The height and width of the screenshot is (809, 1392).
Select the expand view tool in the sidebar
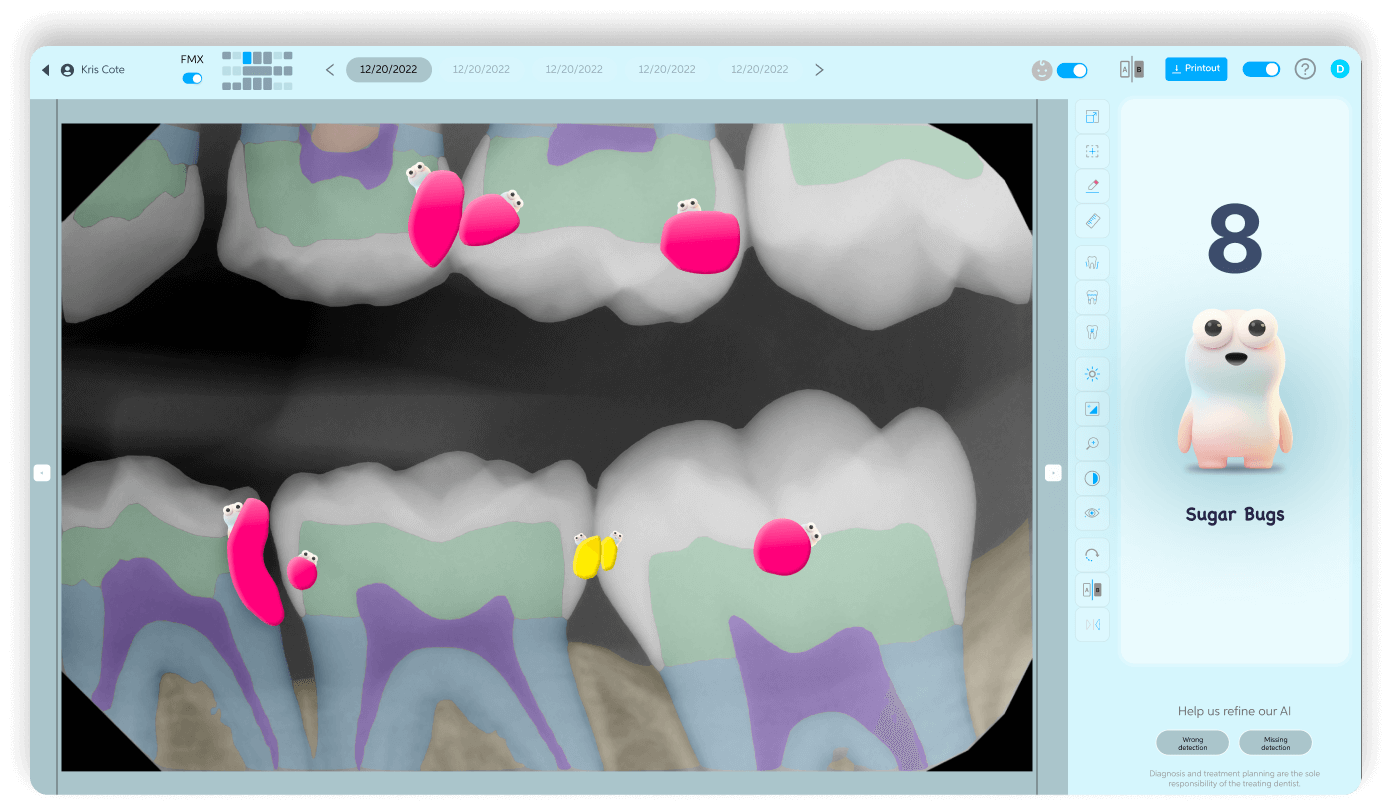1092,117
